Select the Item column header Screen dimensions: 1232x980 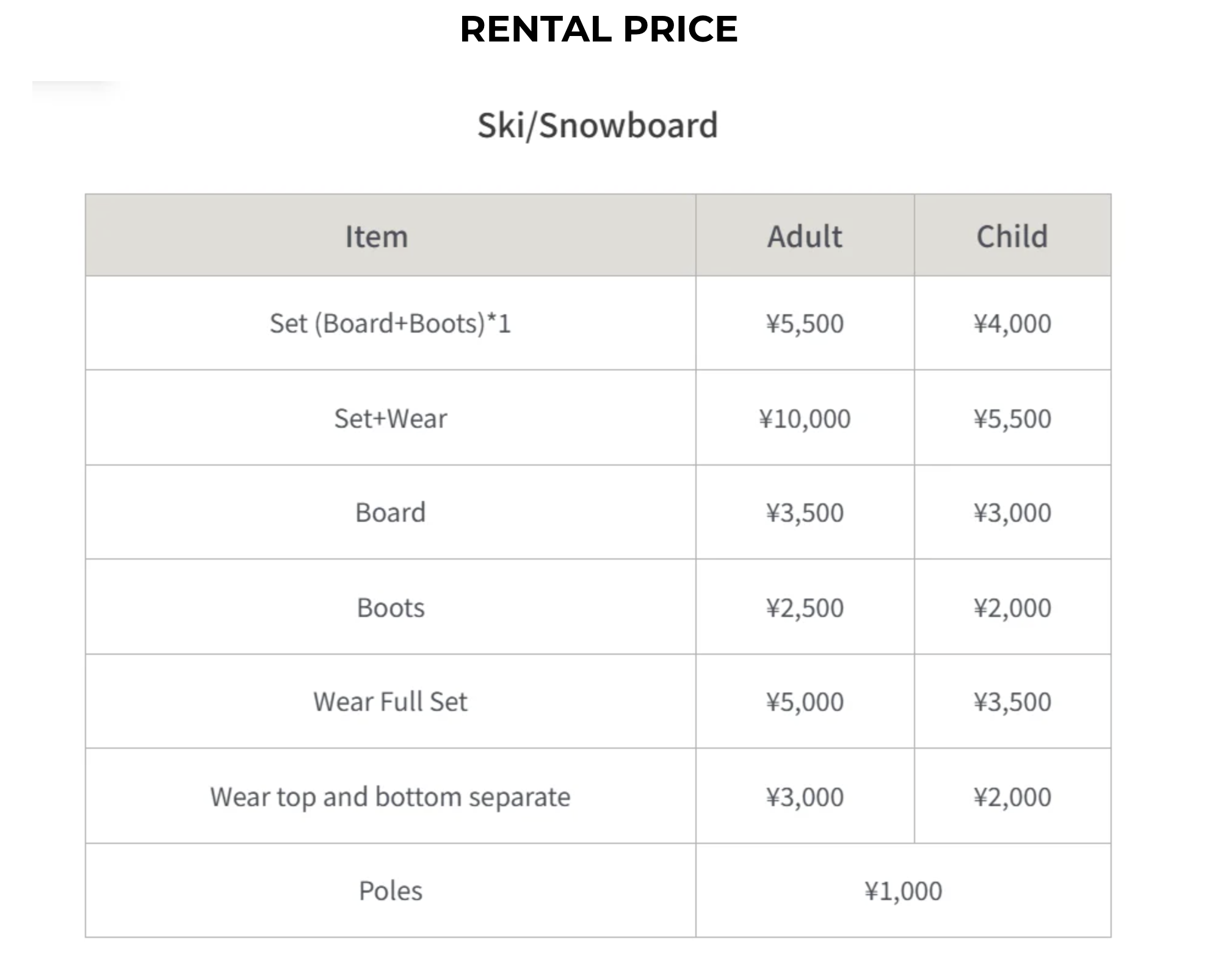pyautogui.click(x=377, y=237)
